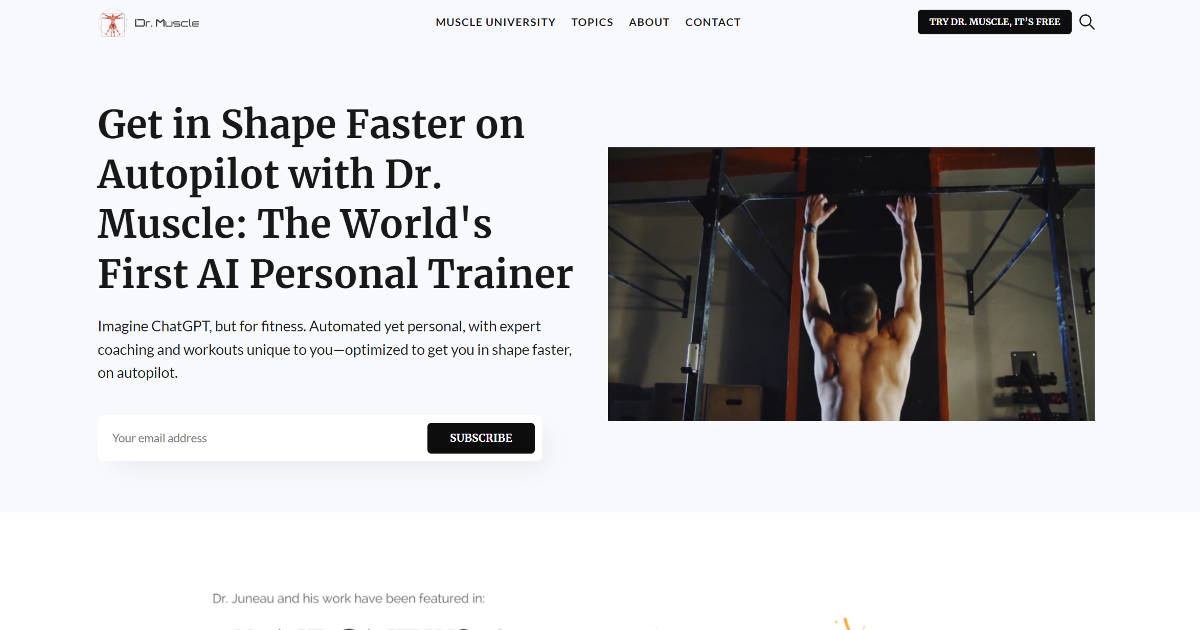Go to the About page
The image size is (1200, 630).
pos(649,22)
